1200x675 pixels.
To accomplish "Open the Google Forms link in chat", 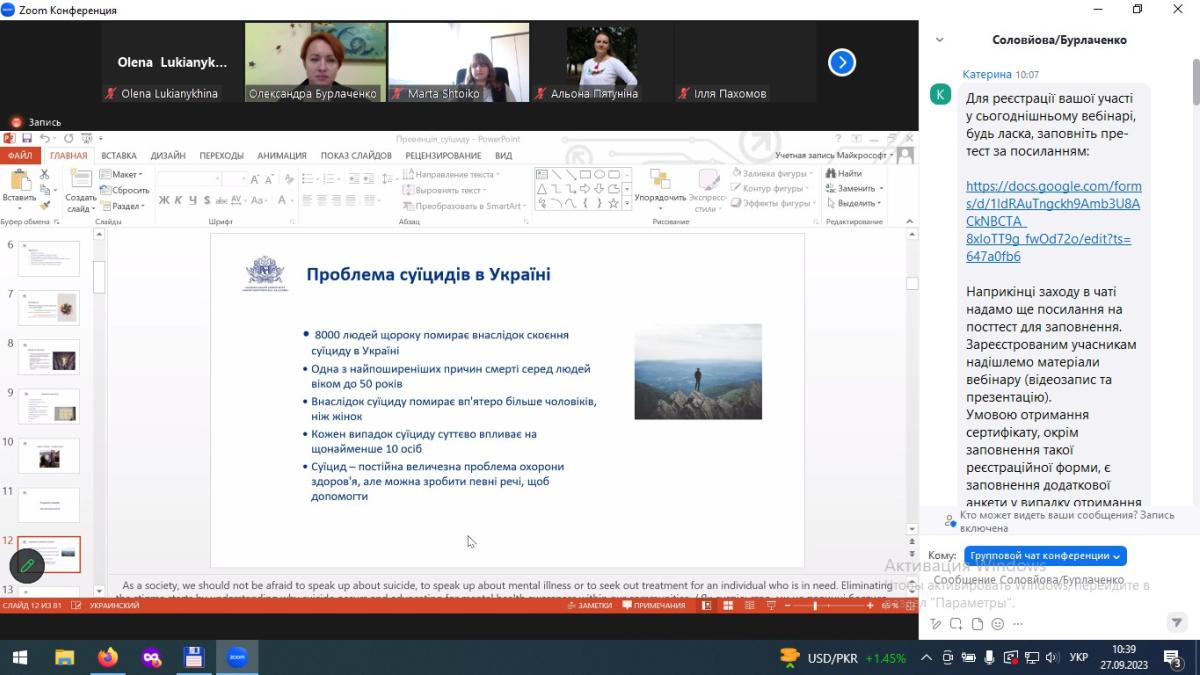I will tap(1053, 221).
